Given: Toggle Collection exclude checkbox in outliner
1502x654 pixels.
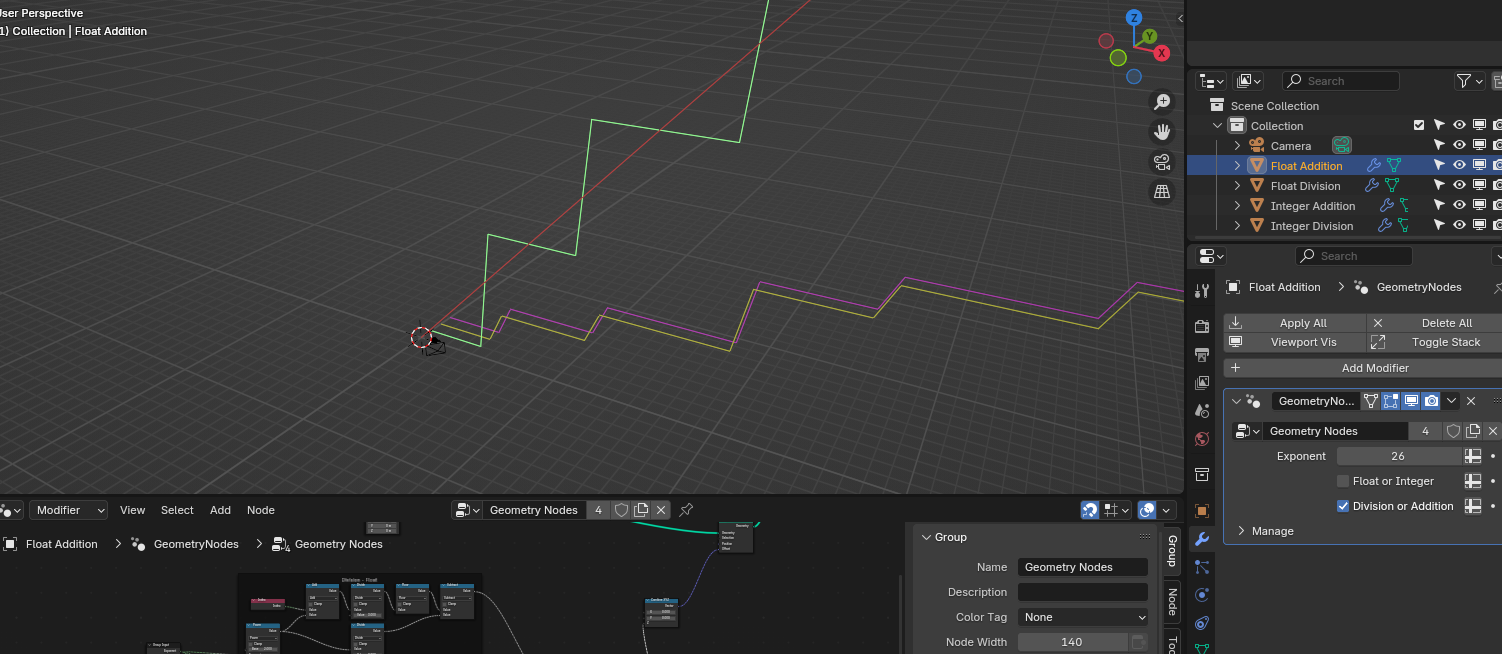Looking at the screenshot, I should (1418, 125).
